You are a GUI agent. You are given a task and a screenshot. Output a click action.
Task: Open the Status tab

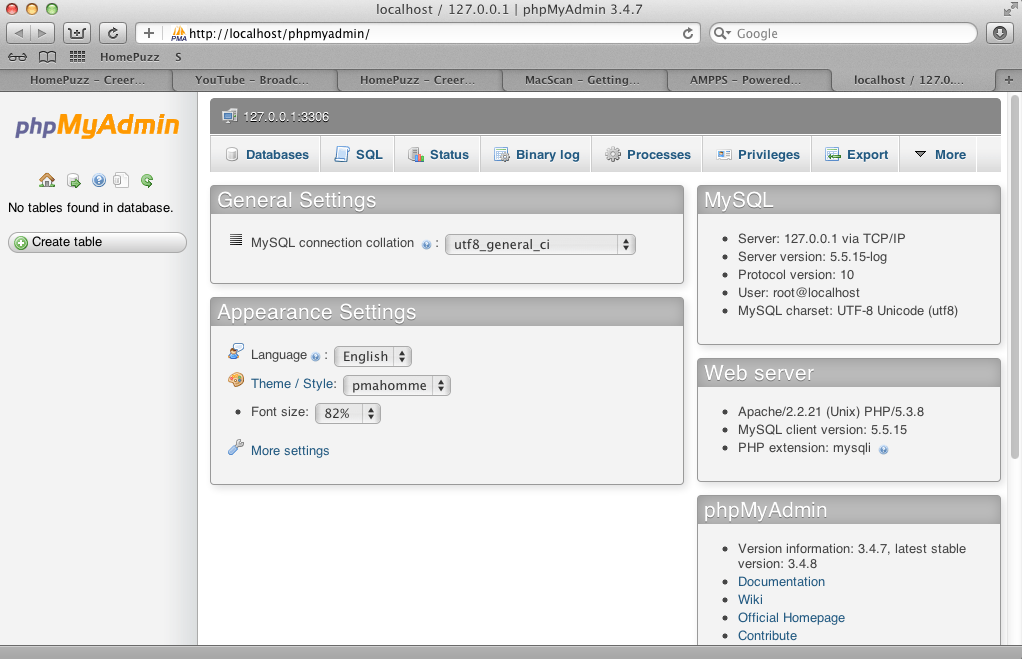pyautogui.click(x=438, y=154)
